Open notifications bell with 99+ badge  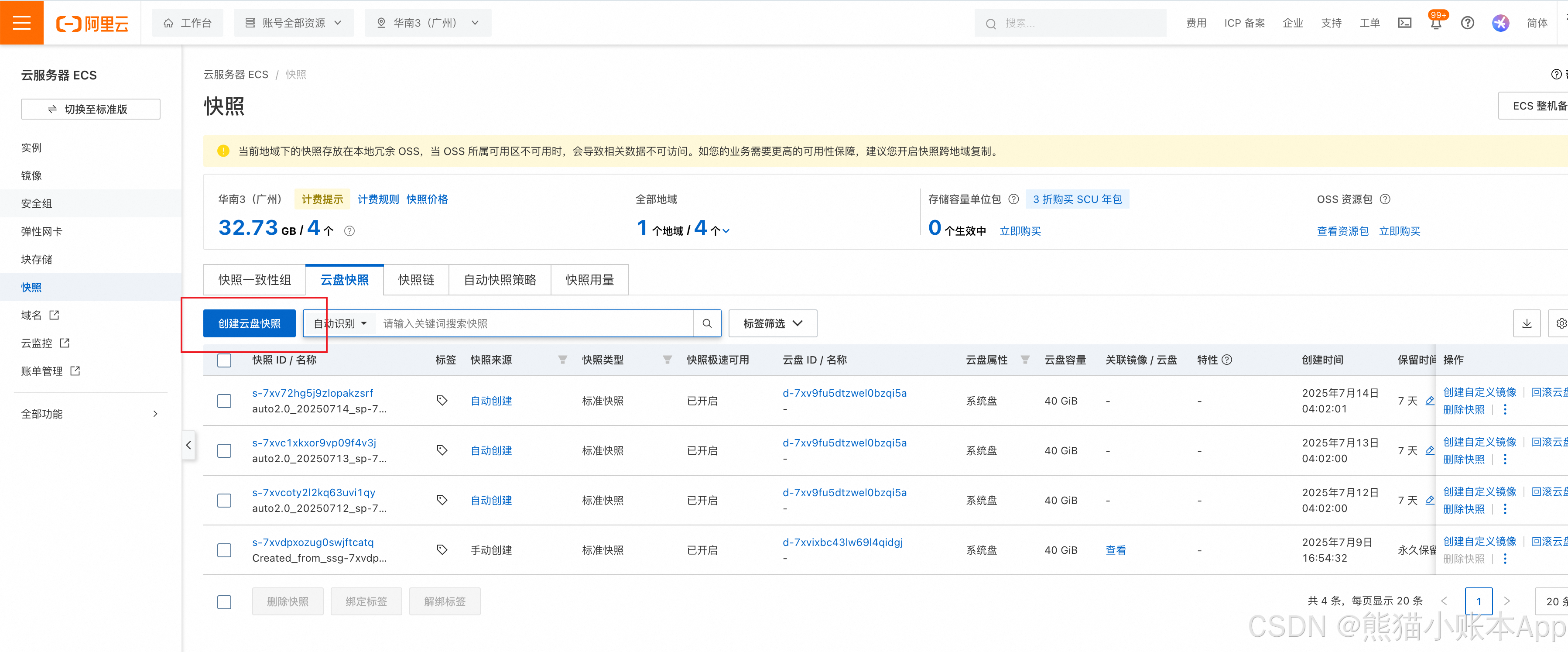[x=1436, y=23]
